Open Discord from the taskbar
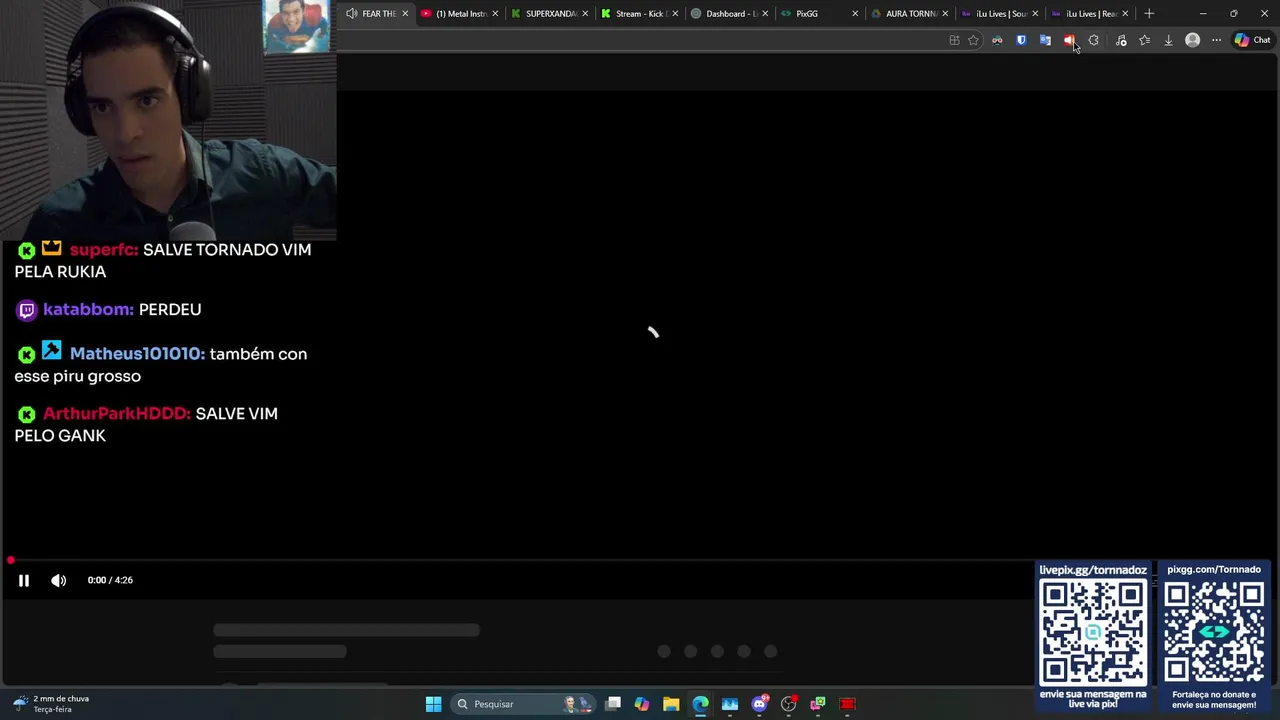1280x720 pixels. 759,704
